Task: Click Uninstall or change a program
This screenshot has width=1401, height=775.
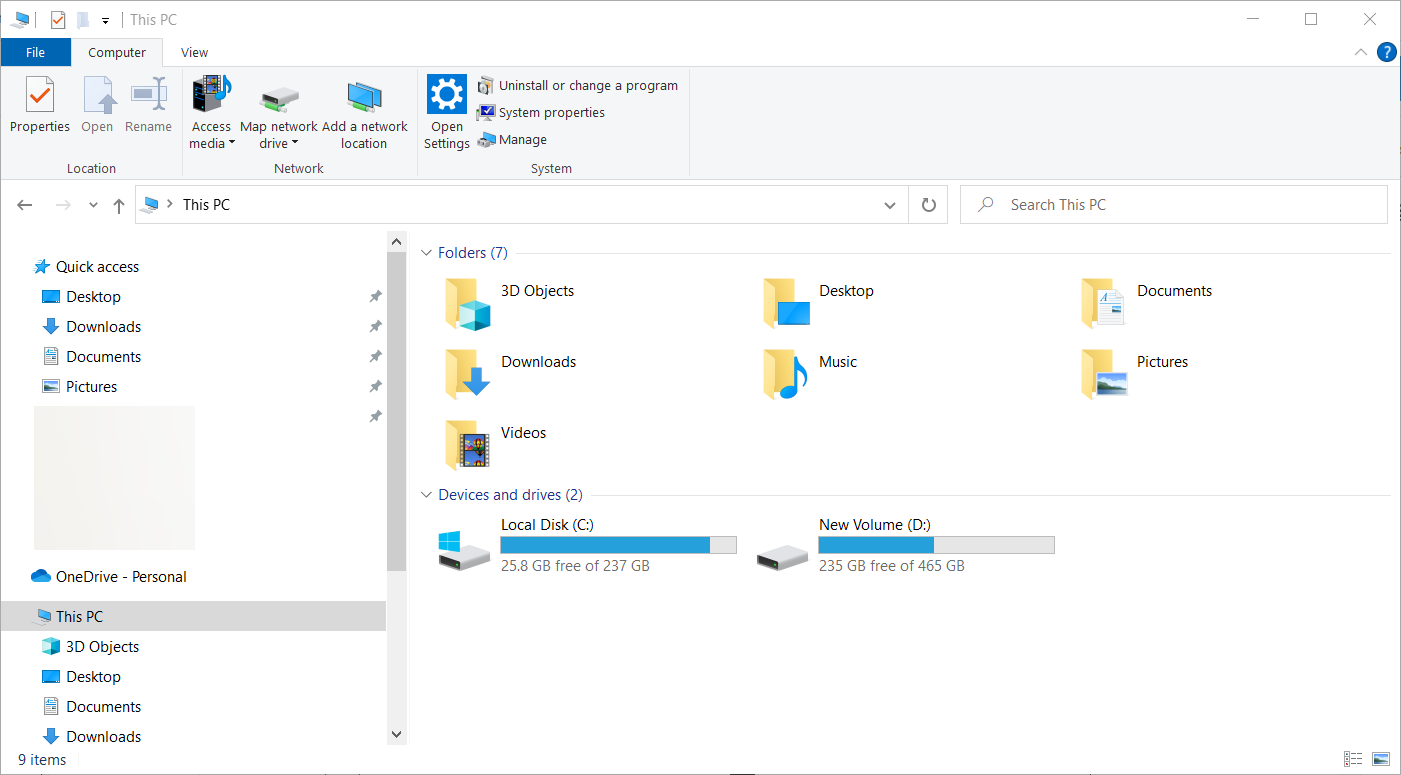Action: [578, 85]
